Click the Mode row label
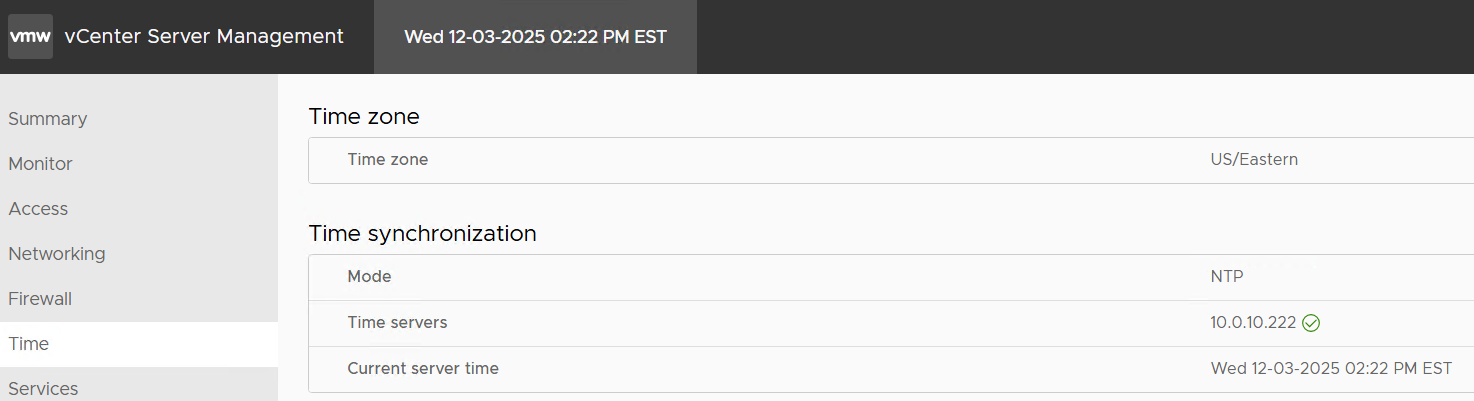 click(369, 277)
